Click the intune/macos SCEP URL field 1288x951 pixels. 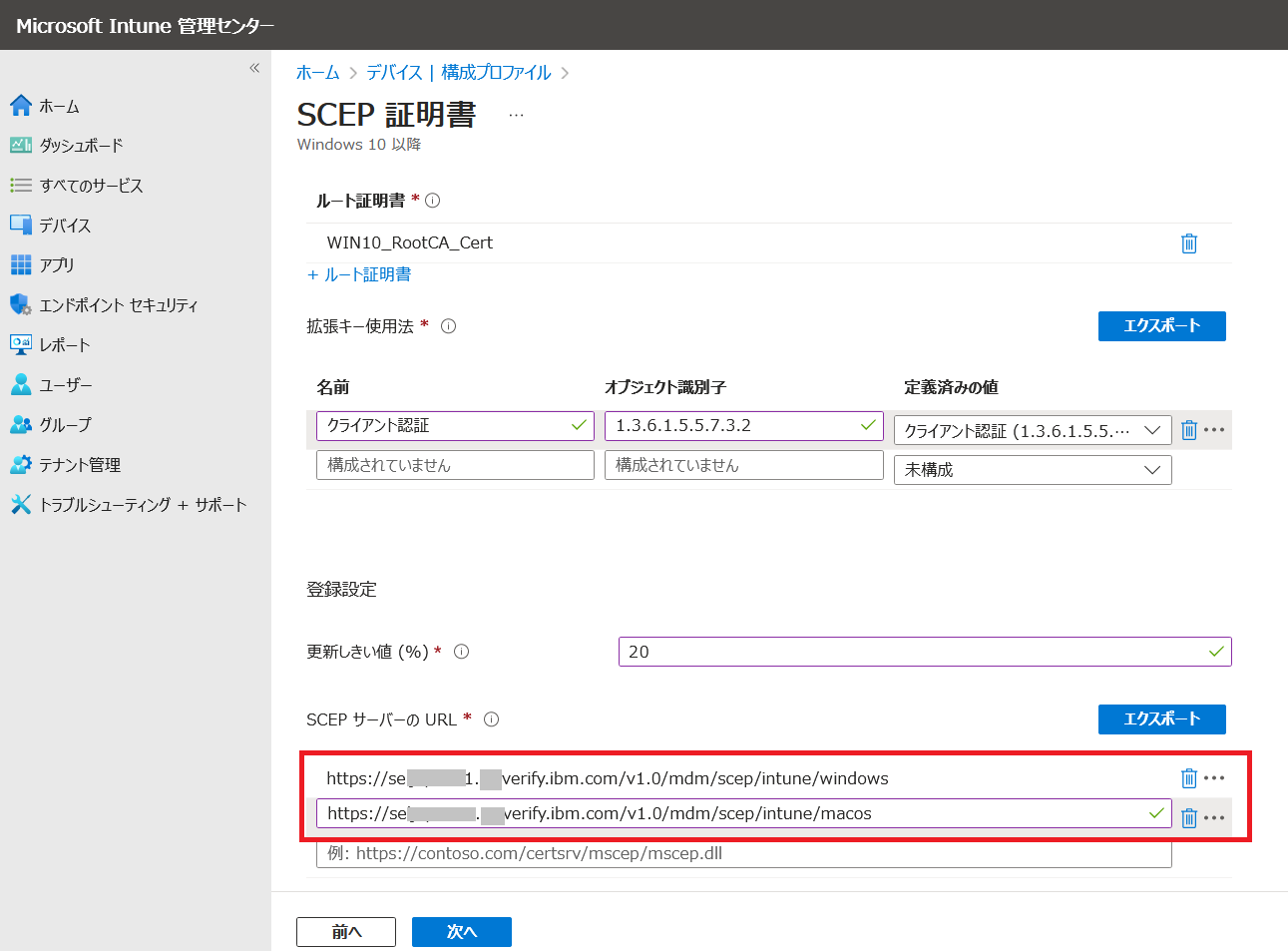tap(743, 813)
